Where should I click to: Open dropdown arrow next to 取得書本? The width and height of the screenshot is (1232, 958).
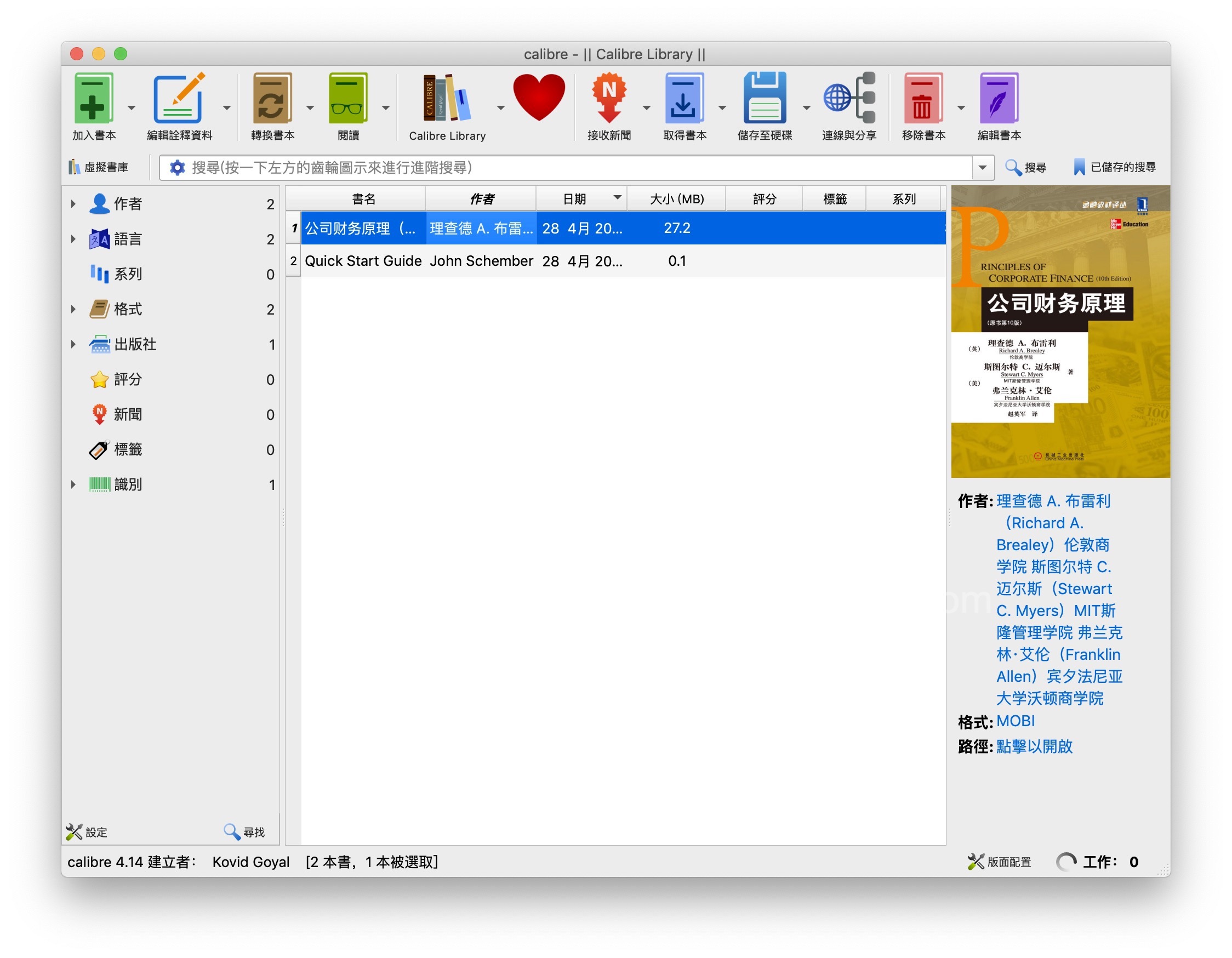pyautogui.click(x=723, y=107)
